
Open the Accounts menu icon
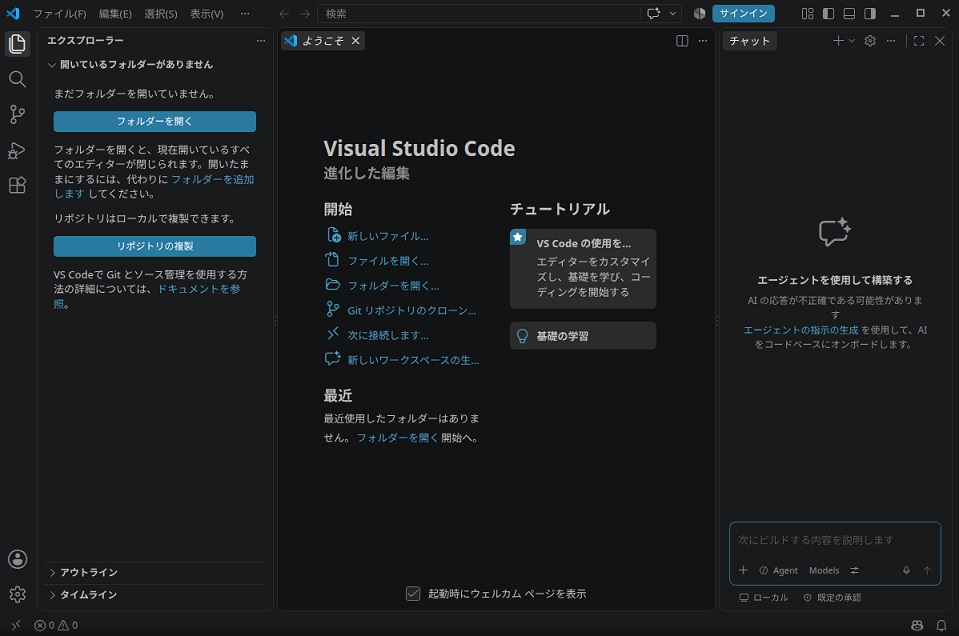(17, 559)
